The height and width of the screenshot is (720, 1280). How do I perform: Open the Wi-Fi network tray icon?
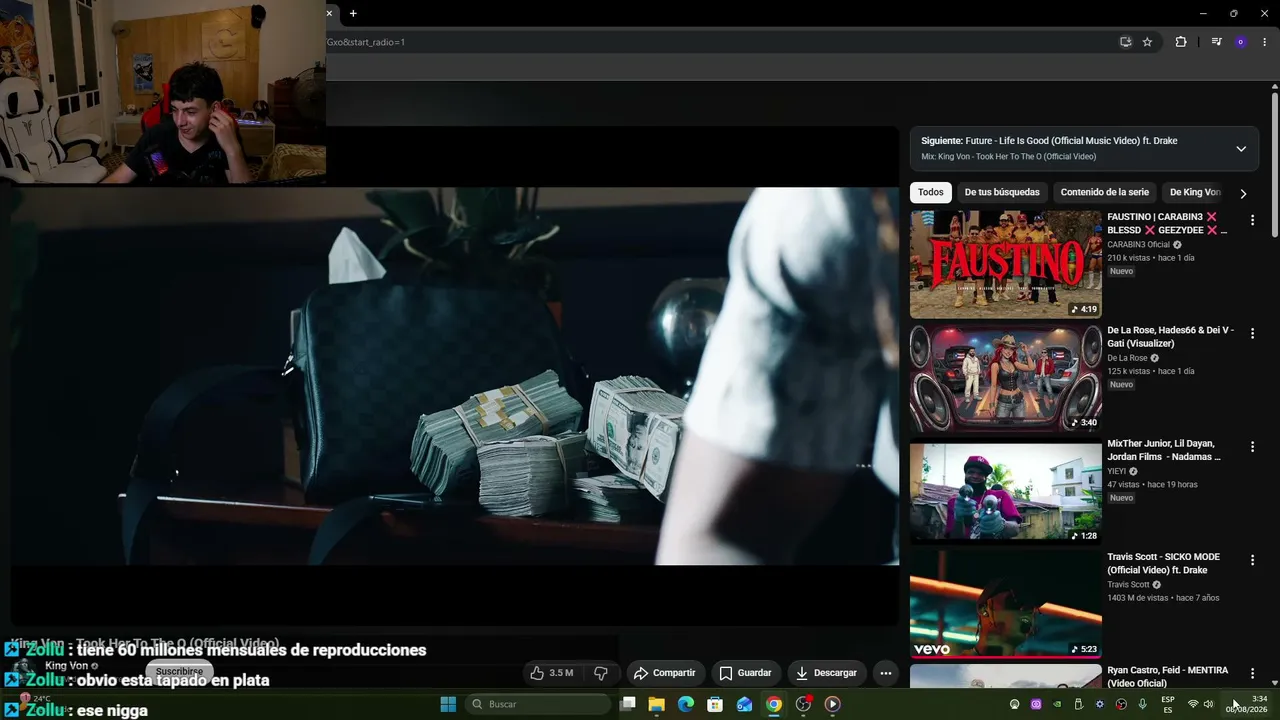1192,704
